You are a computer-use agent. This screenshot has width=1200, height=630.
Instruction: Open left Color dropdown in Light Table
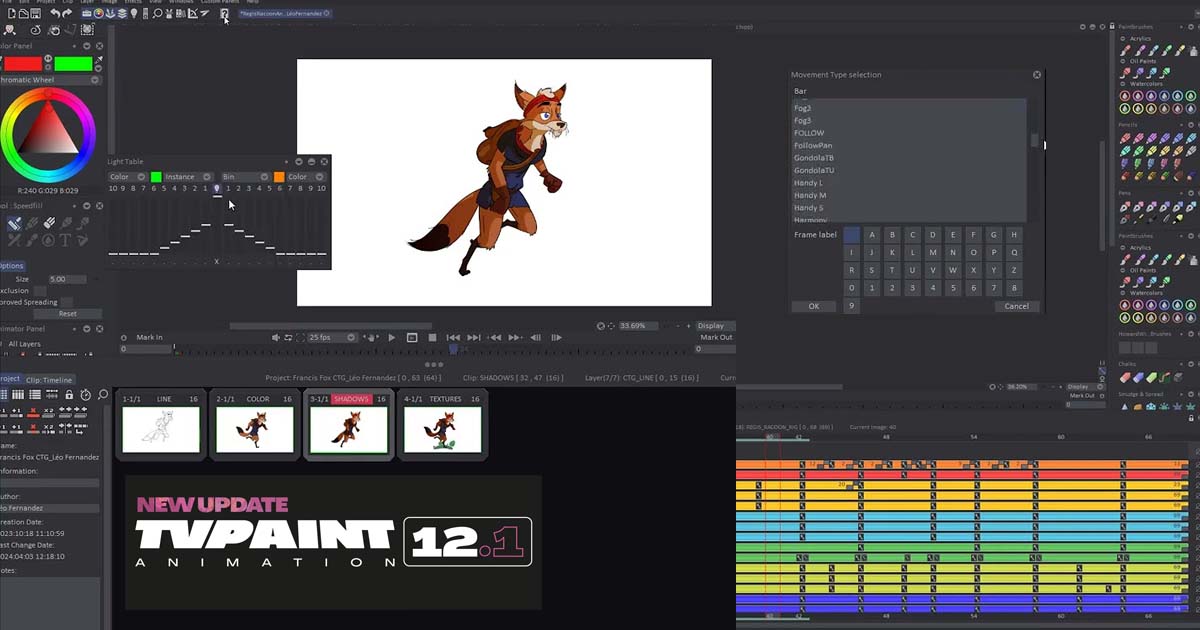click(128, 177)
